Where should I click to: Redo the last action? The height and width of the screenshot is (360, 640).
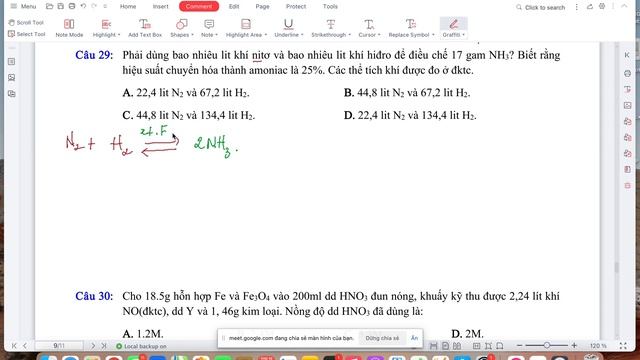click(x=94, y=7)
